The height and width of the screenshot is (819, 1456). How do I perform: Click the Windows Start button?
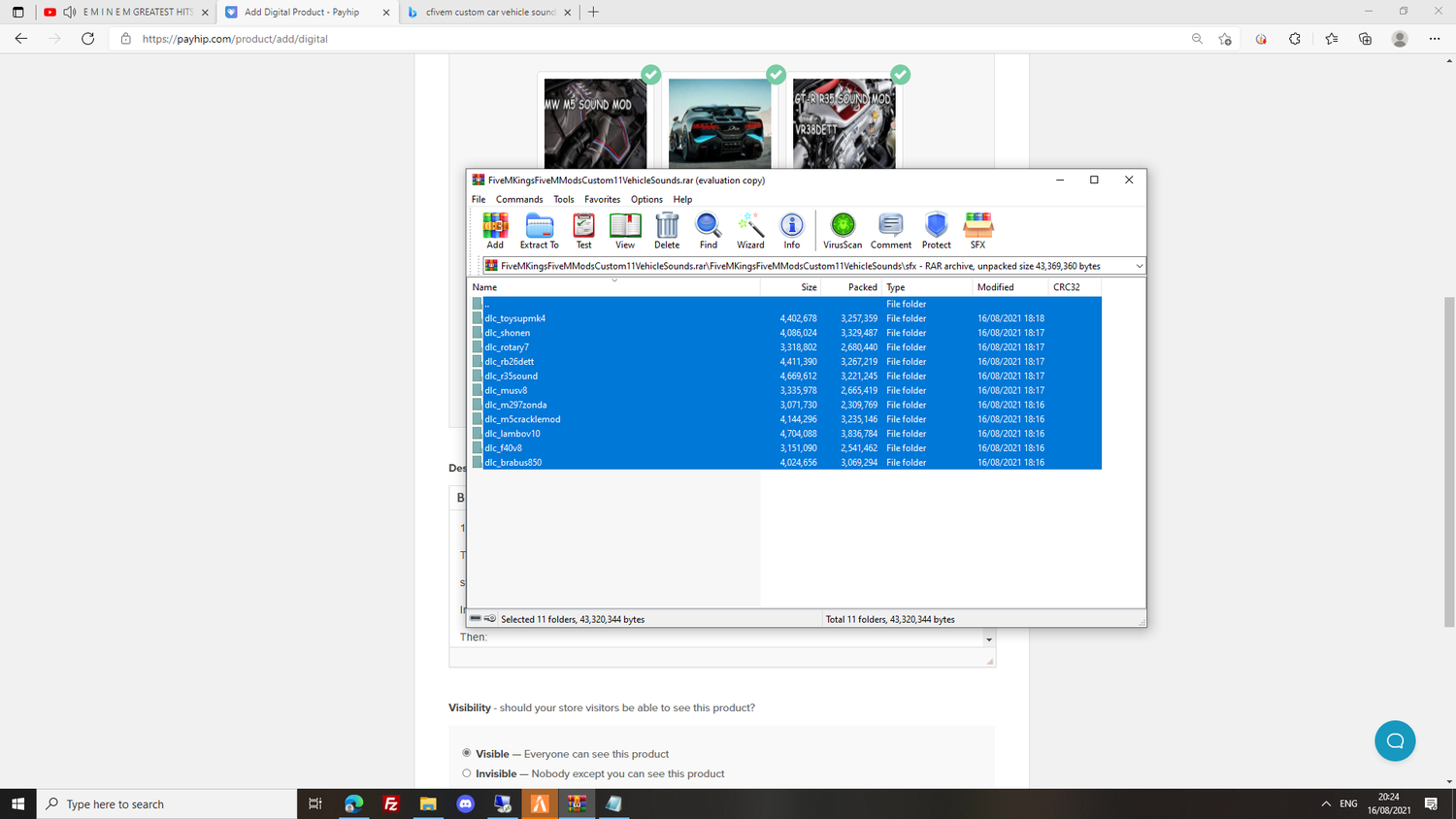[17, 803]
